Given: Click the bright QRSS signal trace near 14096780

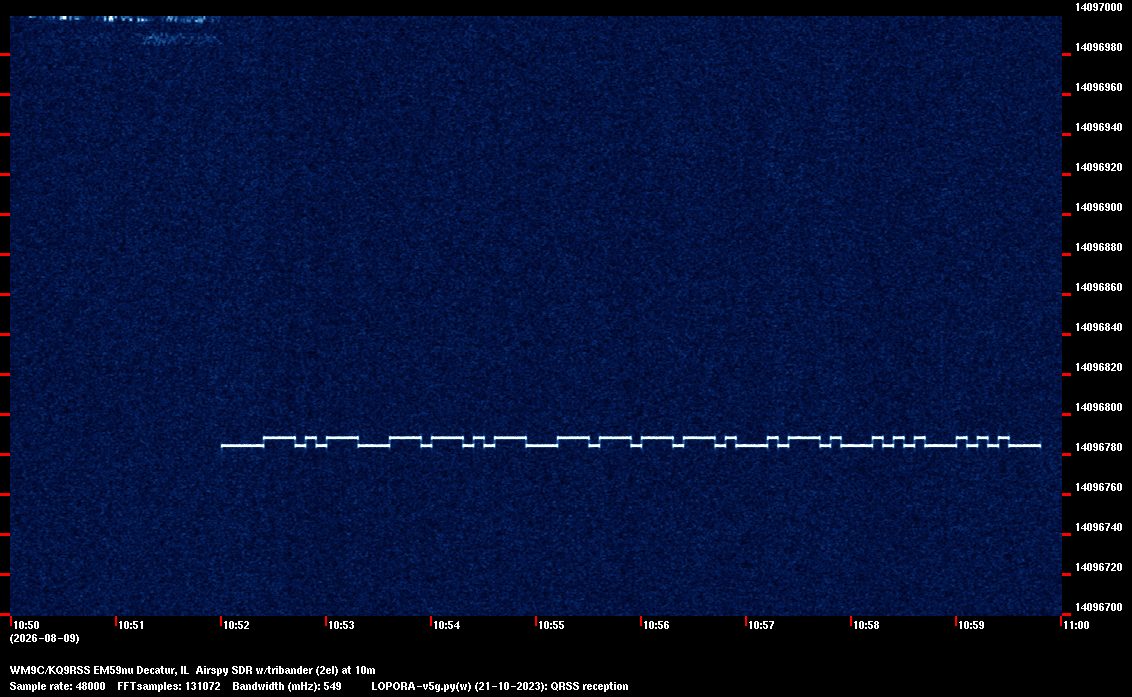Looking at the screenshot, I should (x=630, y=442).
